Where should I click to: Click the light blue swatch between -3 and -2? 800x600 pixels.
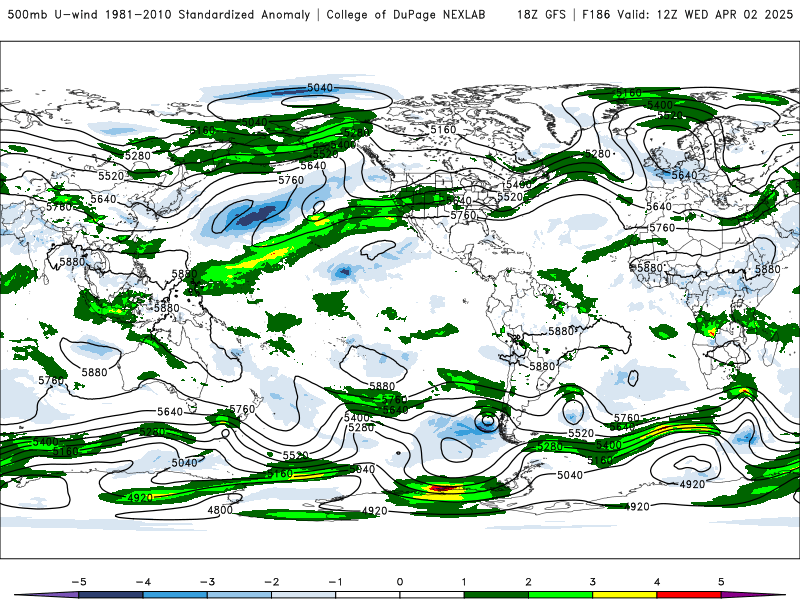(239, 595)
